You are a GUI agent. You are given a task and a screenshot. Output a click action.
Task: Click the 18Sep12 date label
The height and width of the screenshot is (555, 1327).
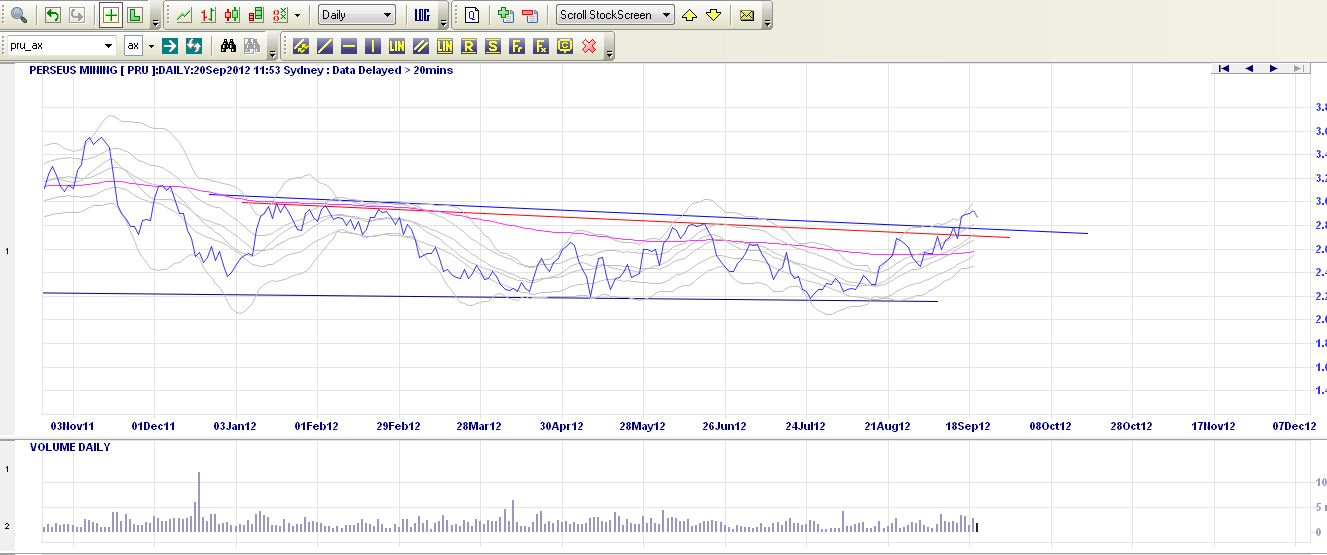(969, 426)
